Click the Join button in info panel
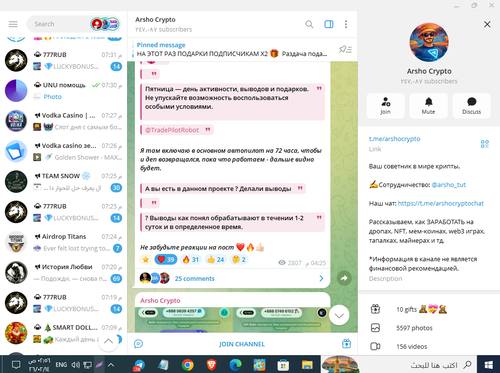The width and height of the screenshot is (500, 373). pyautogui.click(x=385, y=106)
